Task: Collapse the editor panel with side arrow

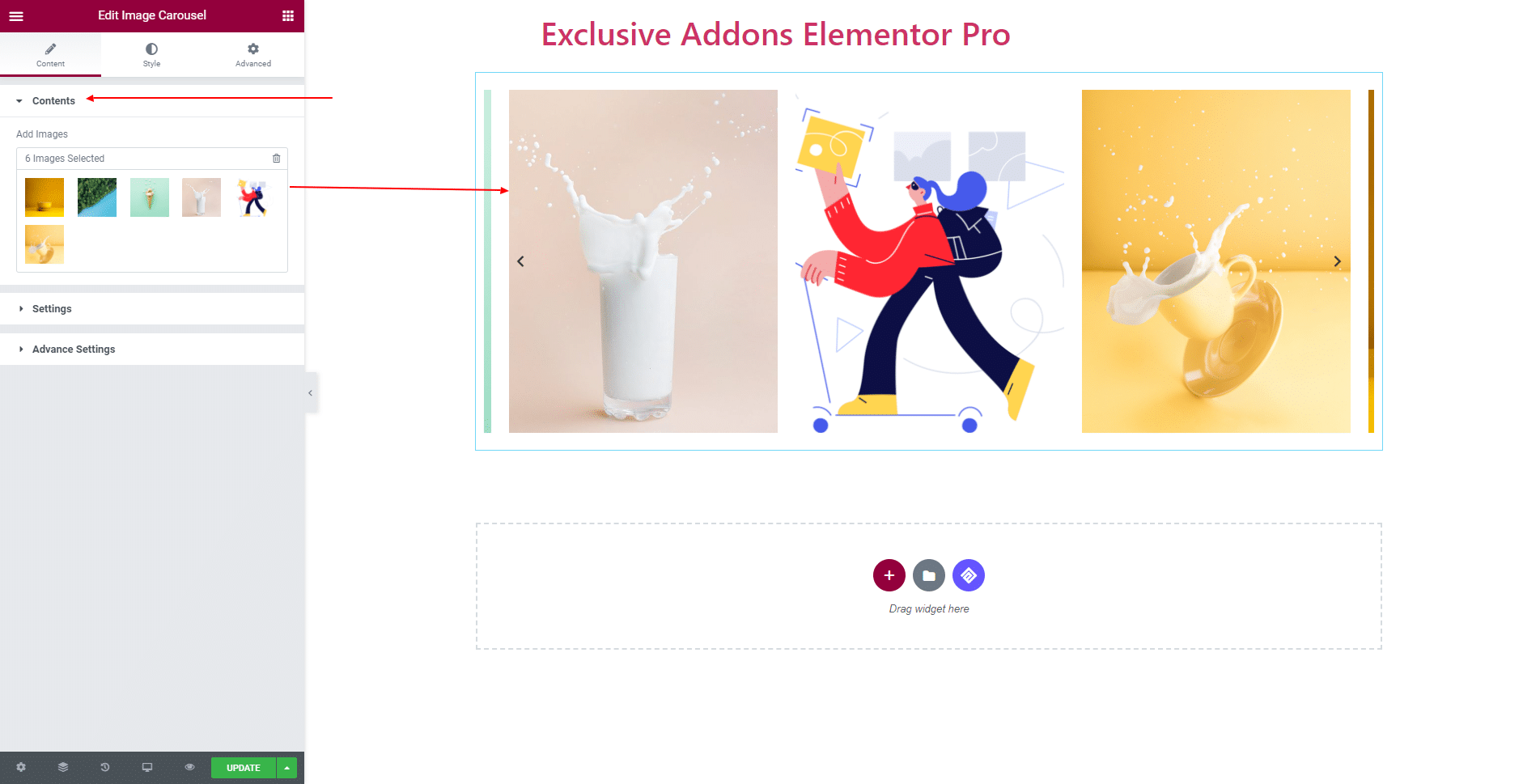Action: click(311, 393)
